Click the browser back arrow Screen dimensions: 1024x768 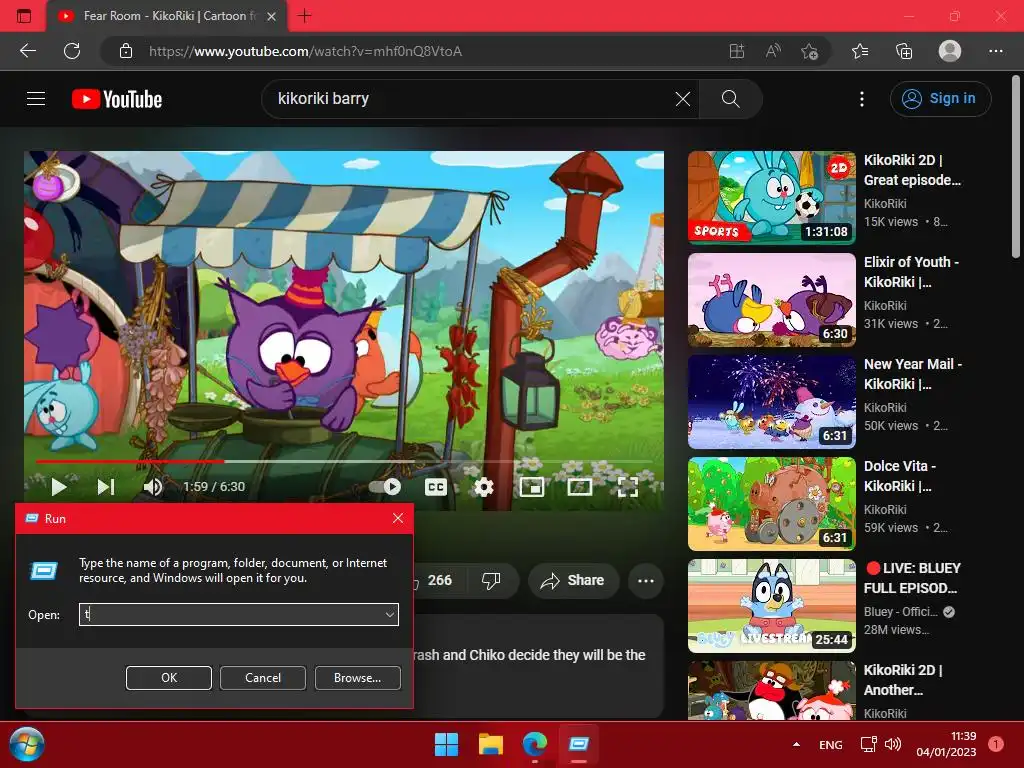click(x=28, y=51)
